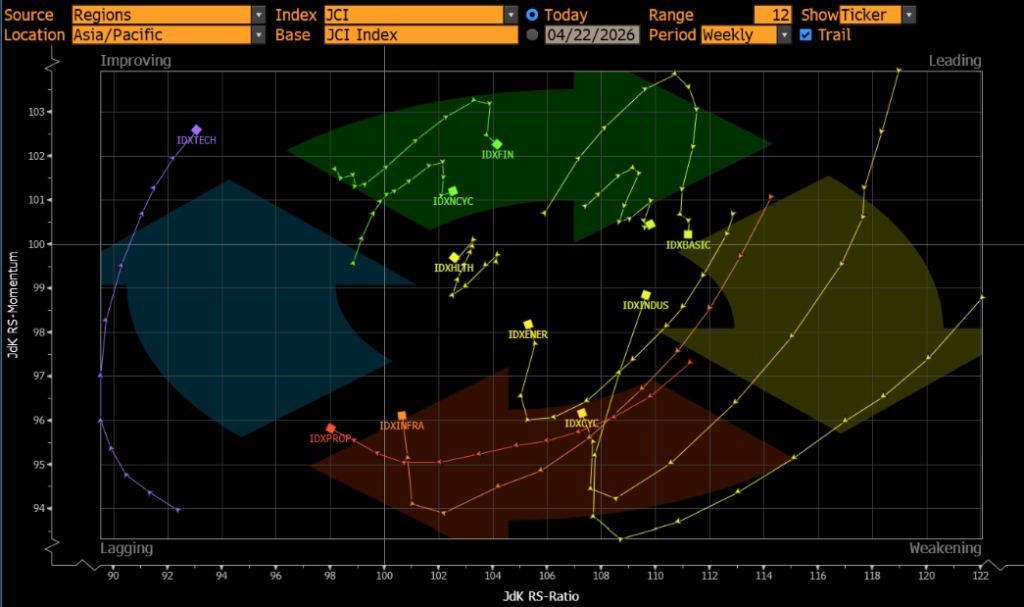Click the Range value field
Viewport: 1024px width, 607px height.
tap(773, 15)
